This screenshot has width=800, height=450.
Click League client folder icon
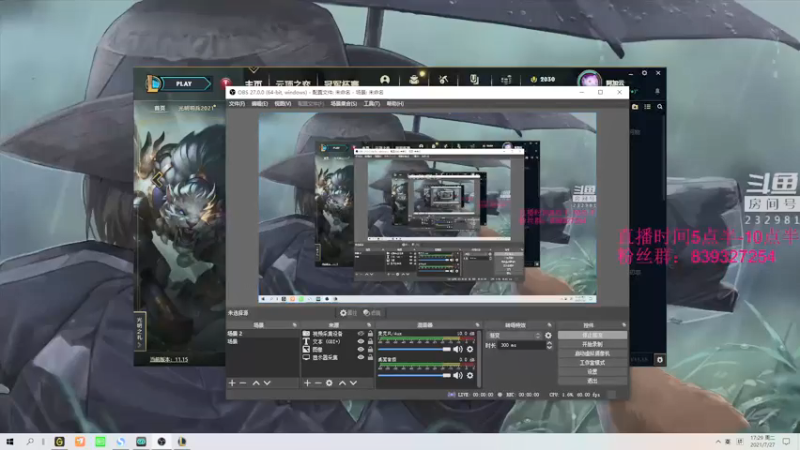tap(635, 107)
